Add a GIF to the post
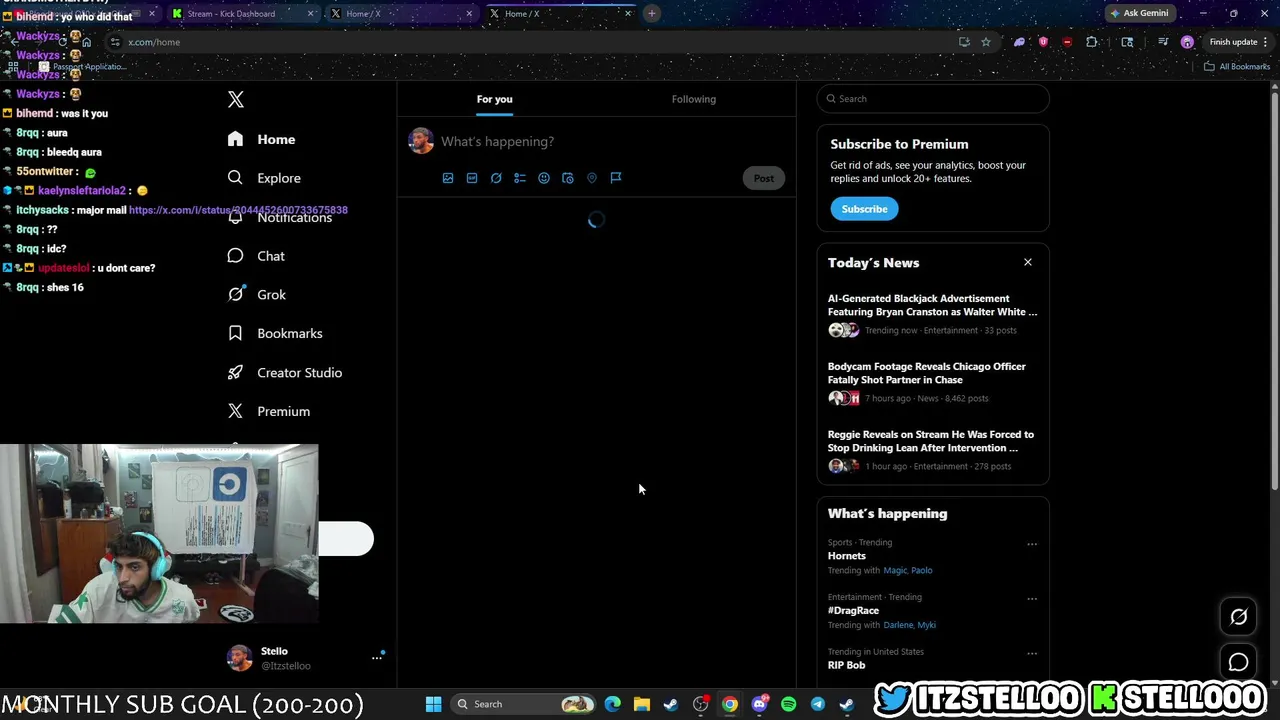1280x720 pixels. tap(472, 178)
